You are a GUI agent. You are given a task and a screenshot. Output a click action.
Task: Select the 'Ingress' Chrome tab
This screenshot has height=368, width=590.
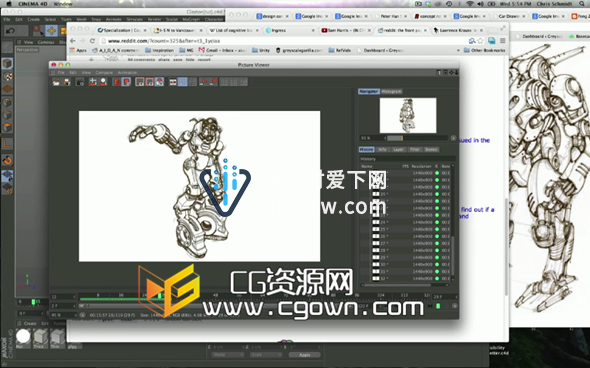coord(290,30)
